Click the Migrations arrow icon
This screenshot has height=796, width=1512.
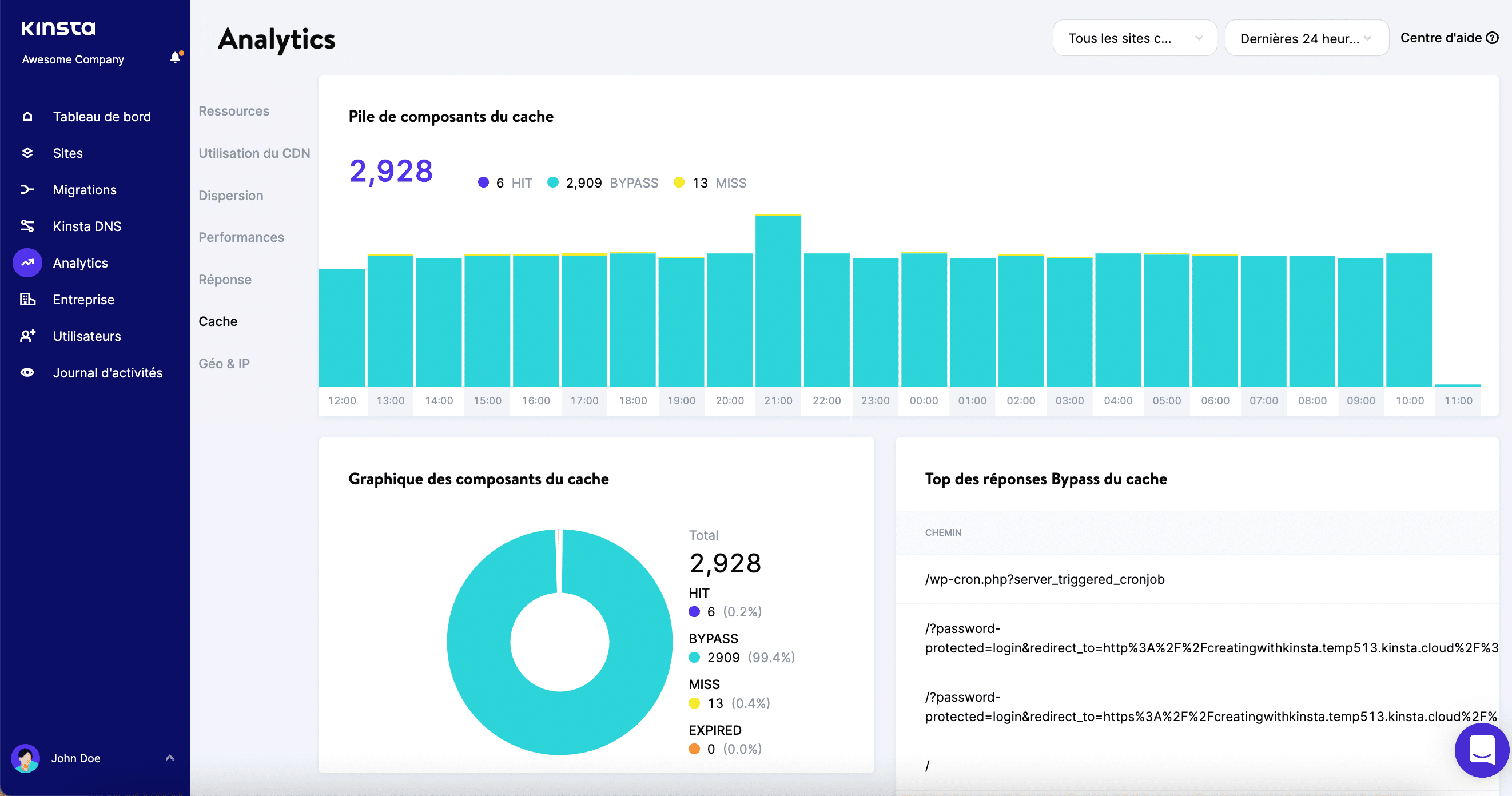tap(27, 190)
